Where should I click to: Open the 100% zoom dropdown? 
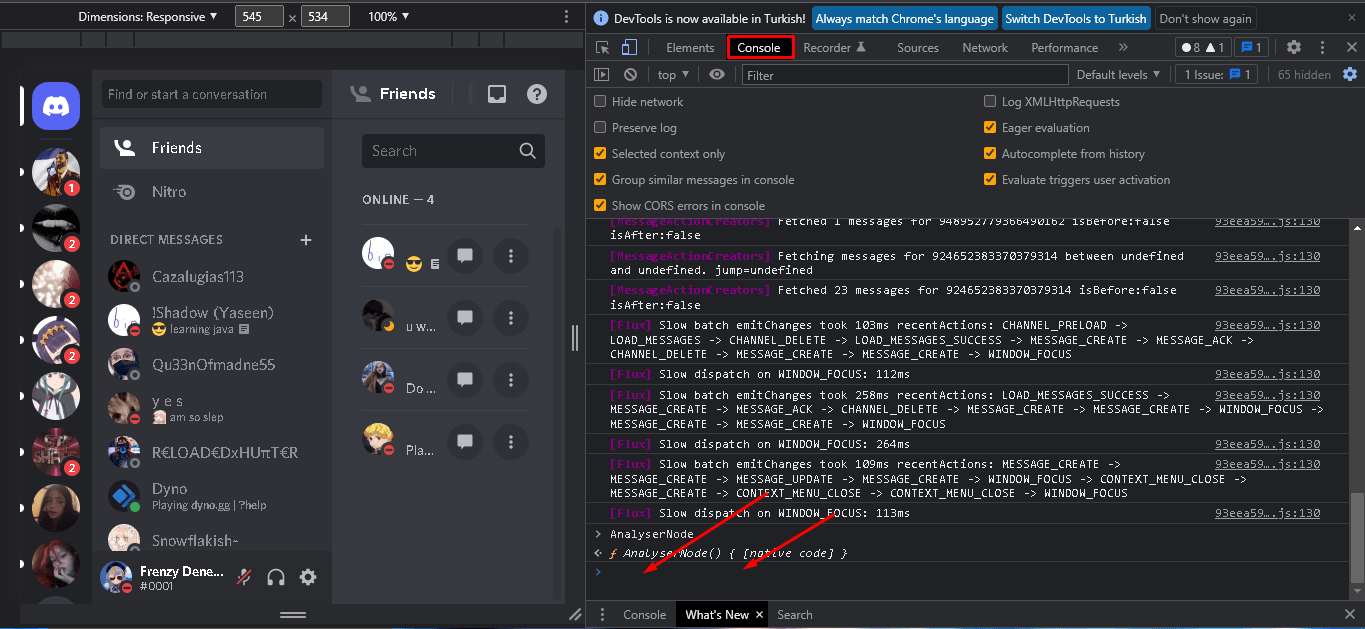(x=388, y=17)
